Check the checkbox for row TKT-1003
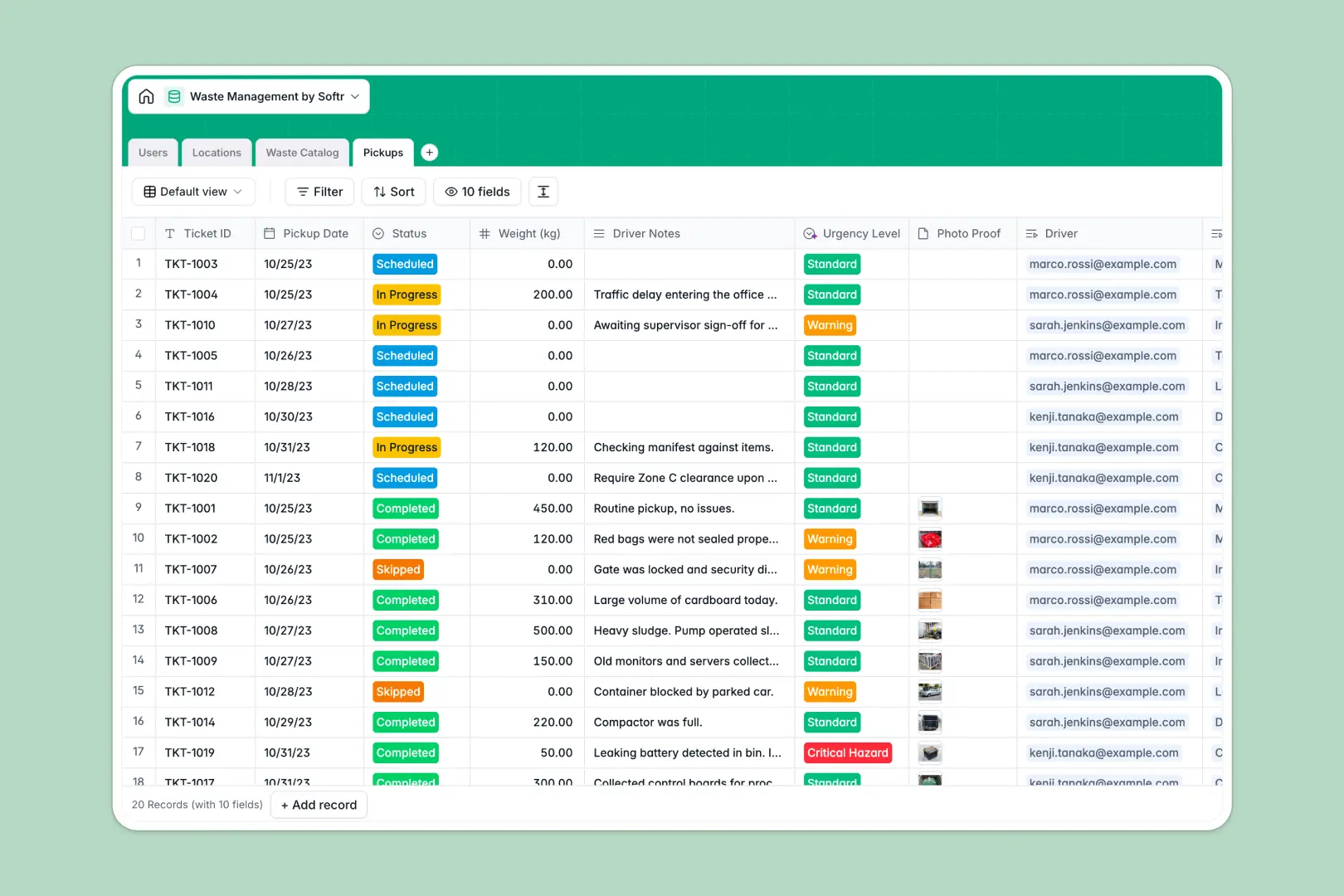1344x896 pixels. click(x=139, y=264)
